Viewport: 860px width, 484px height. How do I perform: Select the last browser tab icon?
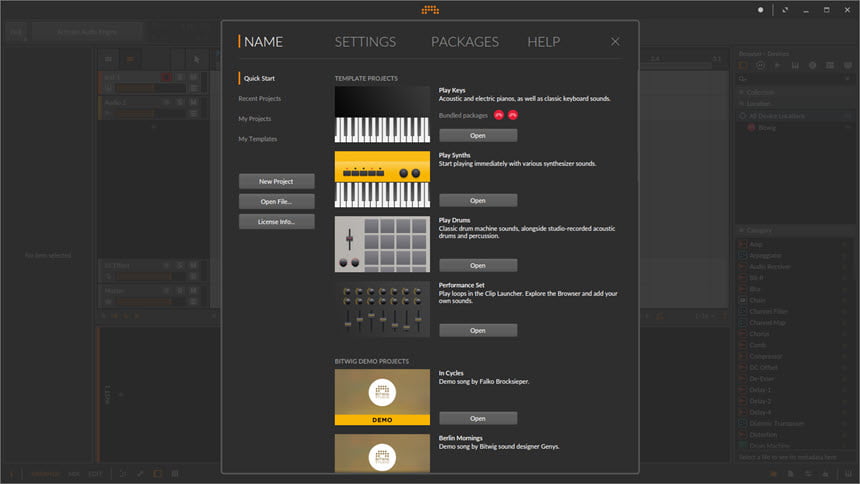click(x=847, y=65)
